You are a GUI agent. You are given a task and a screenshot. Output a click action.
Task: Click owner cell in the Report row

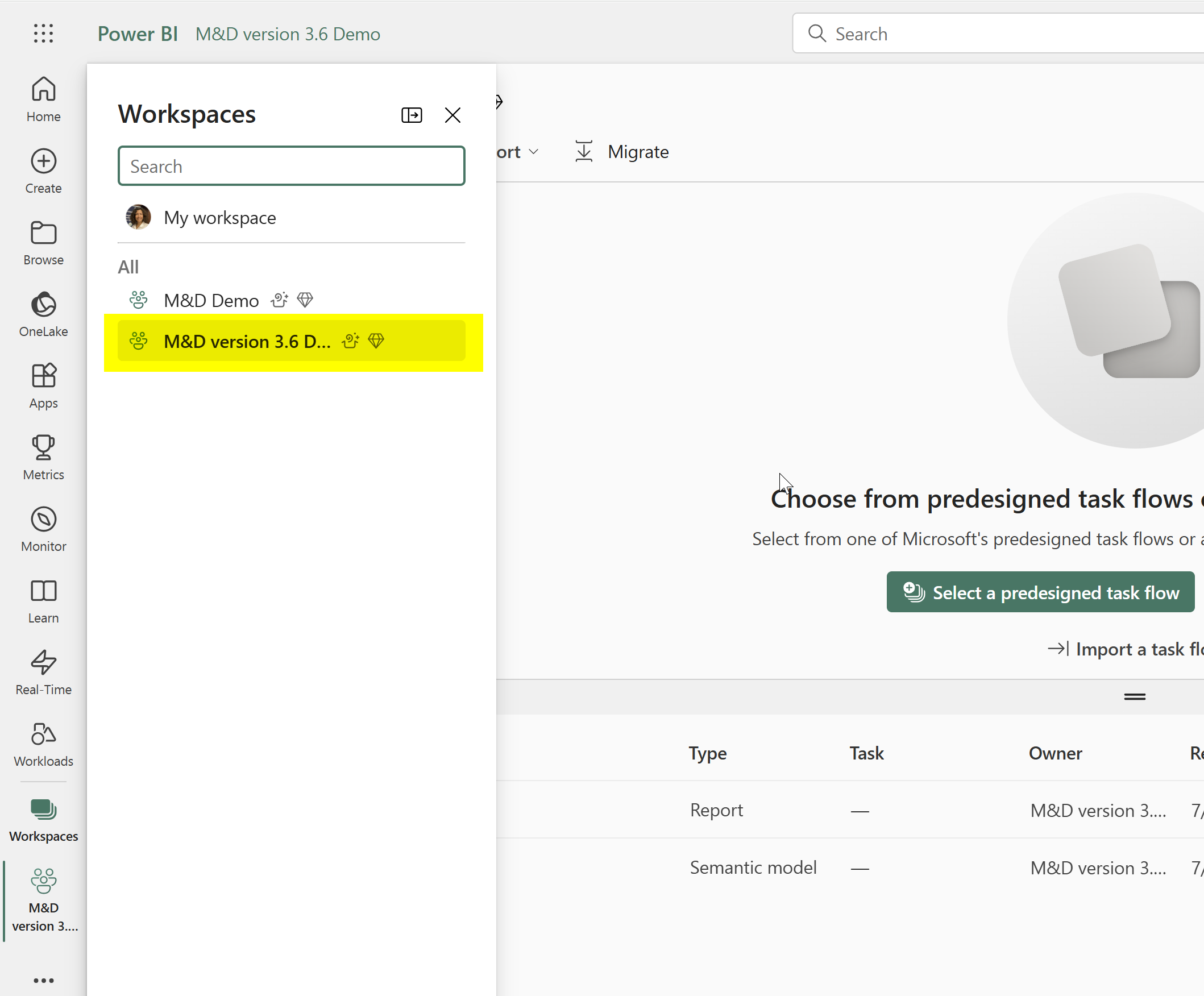coord(1098,810)
